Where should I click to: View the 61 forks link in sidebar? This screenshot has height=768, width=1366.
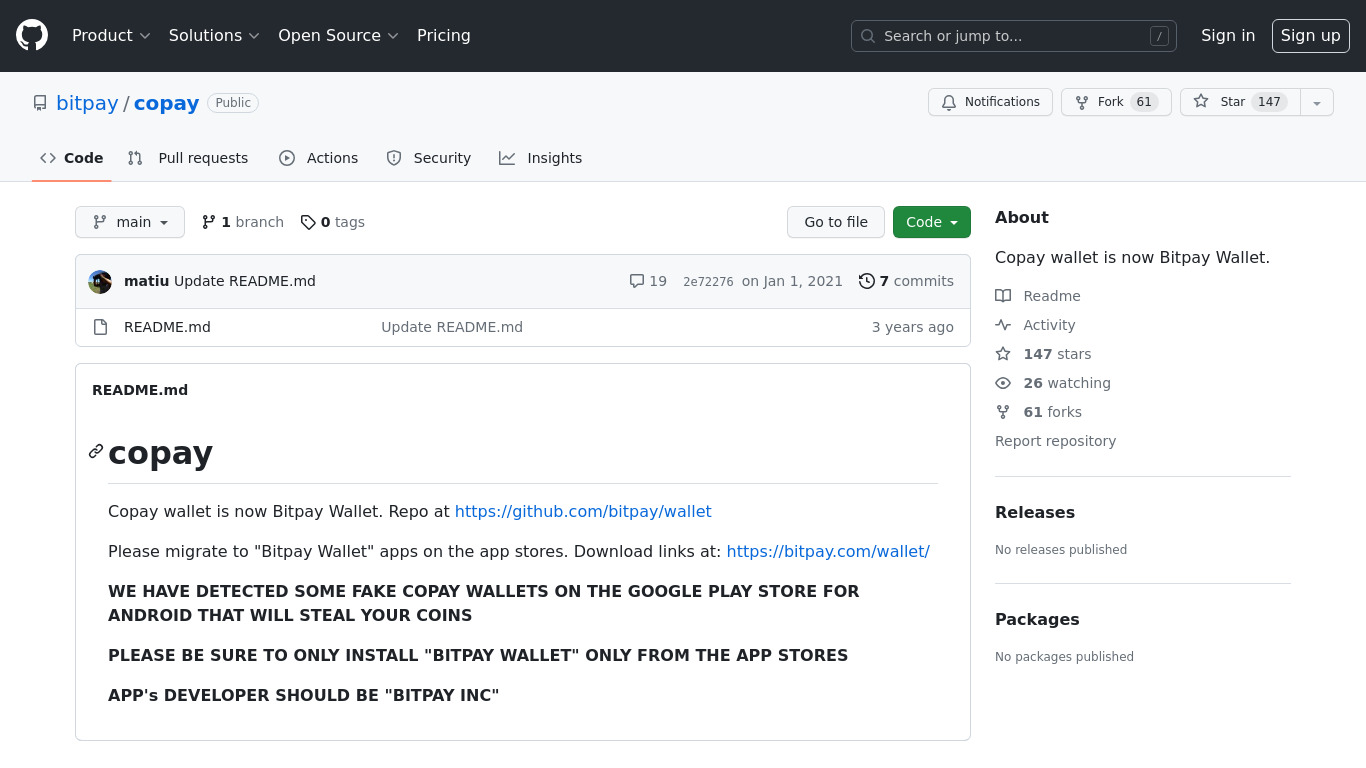coord(1038,412)
